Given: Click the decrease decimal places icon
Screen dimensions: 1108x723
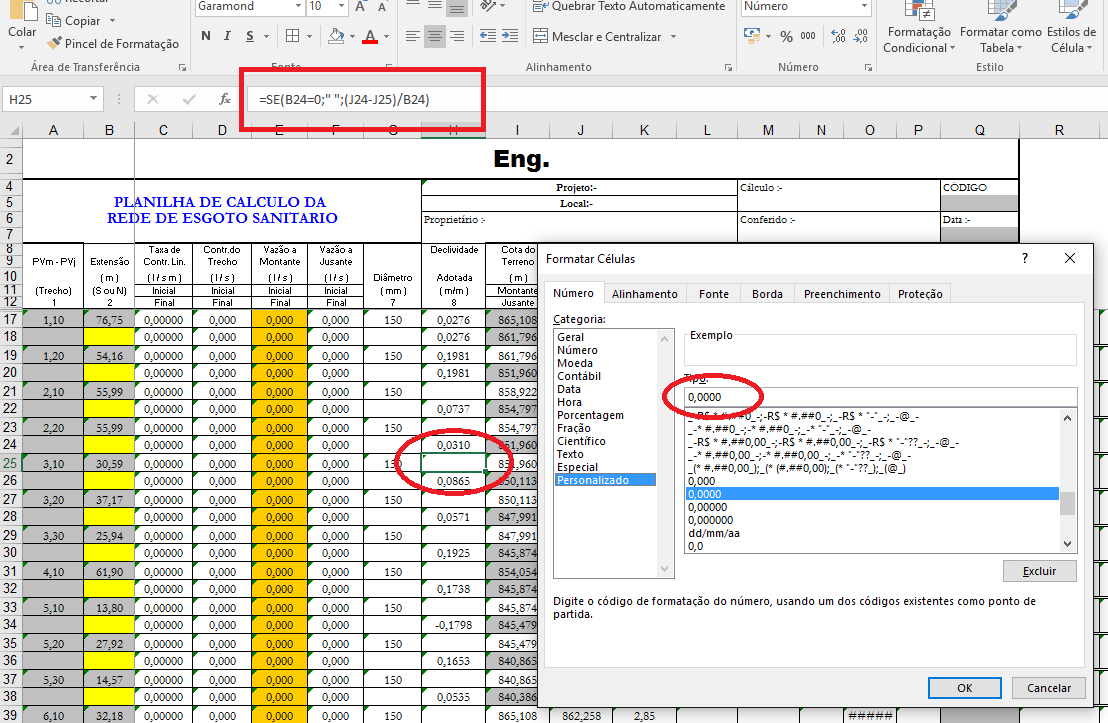Looking at the screenshot, I should point(861,36).
